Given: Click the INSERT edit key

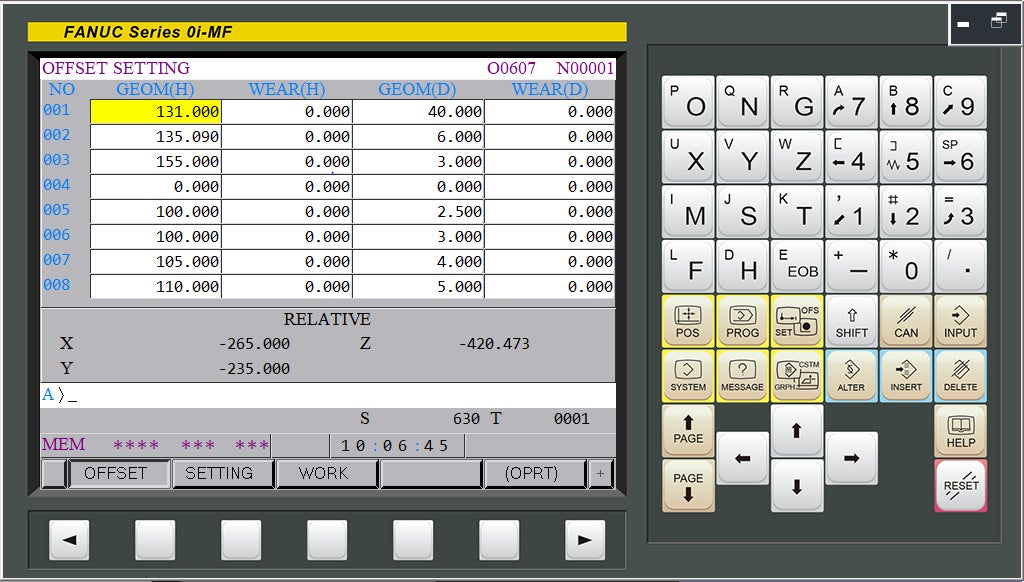Looking at the screenshot, I should pyautogui.click(x=906, y=376).
